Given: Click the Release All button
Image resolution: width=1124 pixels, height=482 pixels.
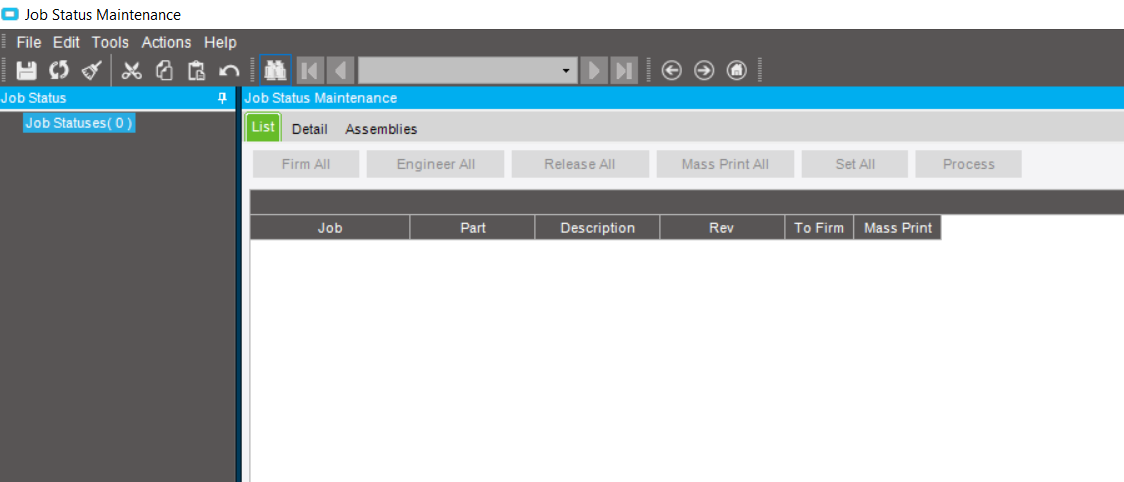Looking at the screenshot, I should click(x=580, y=164).
